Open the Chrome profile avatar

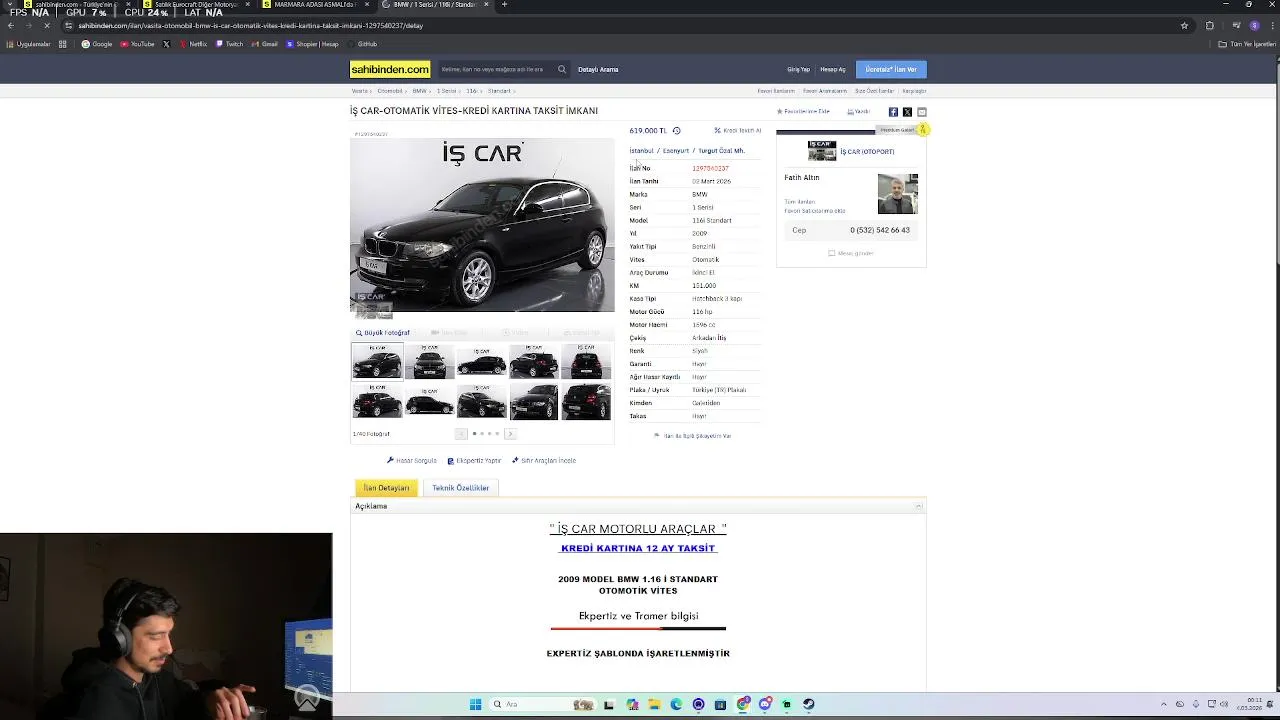(1254, 25)
